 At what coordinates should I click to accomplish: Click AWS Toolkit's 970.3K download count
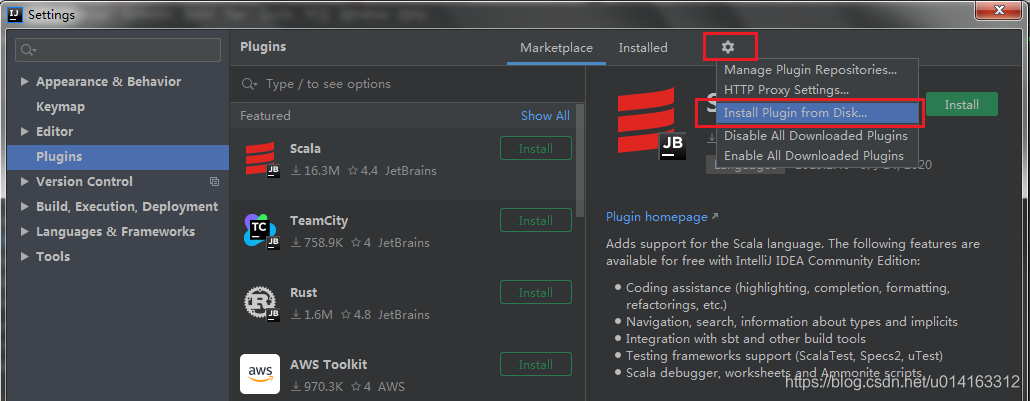[317, 387]
